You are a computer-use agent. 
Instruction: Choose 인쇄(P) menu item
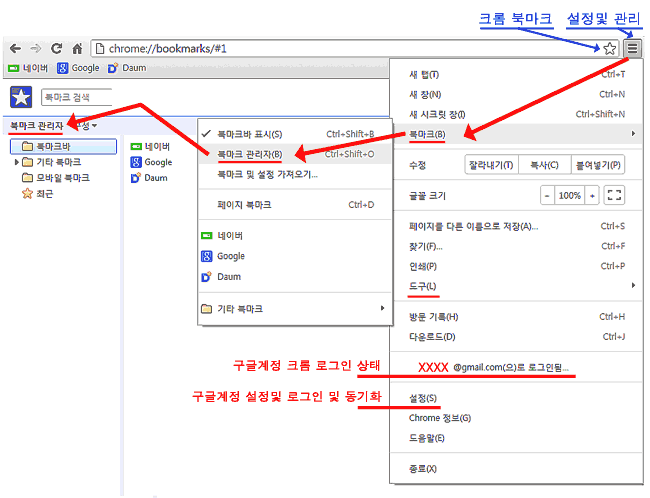[x=517, y=266]
